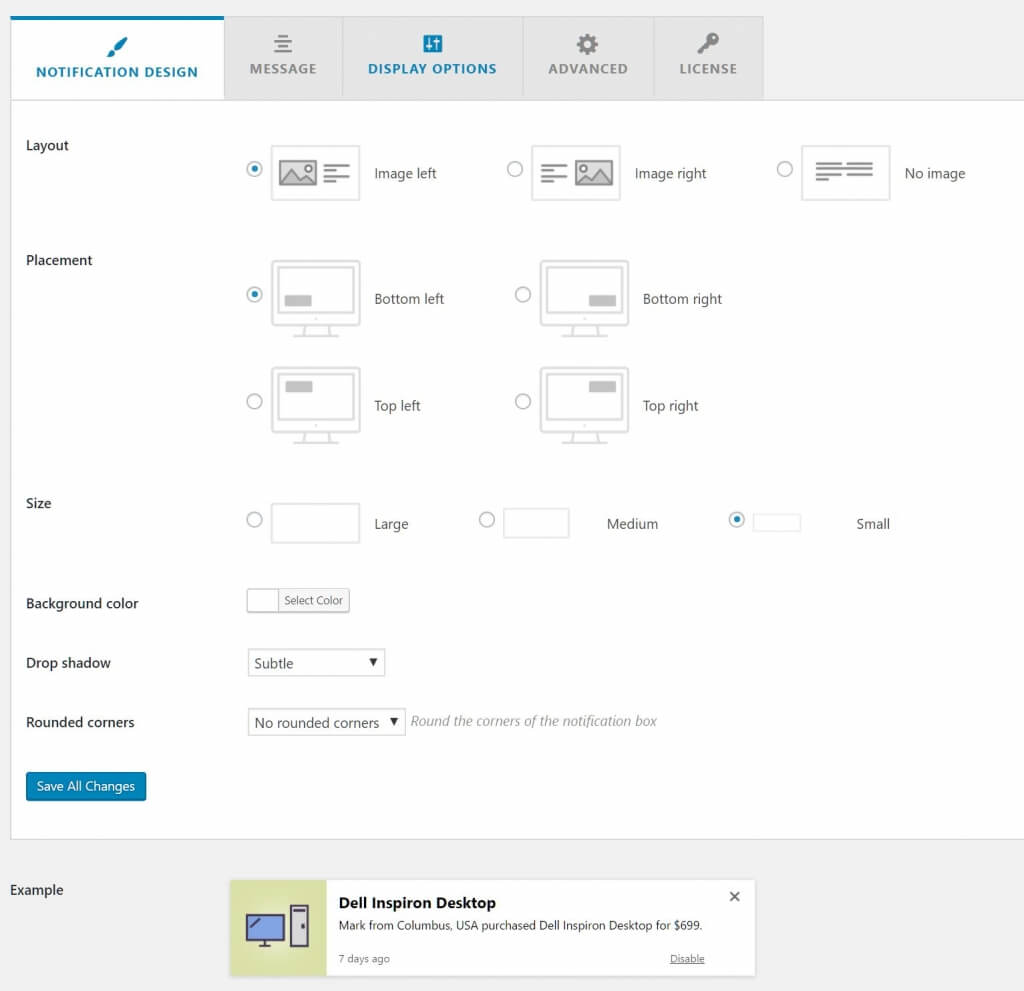Select the Medium size radio button
The height and width of the screenshot is (991, 1024).
click(x=487, y=520)
